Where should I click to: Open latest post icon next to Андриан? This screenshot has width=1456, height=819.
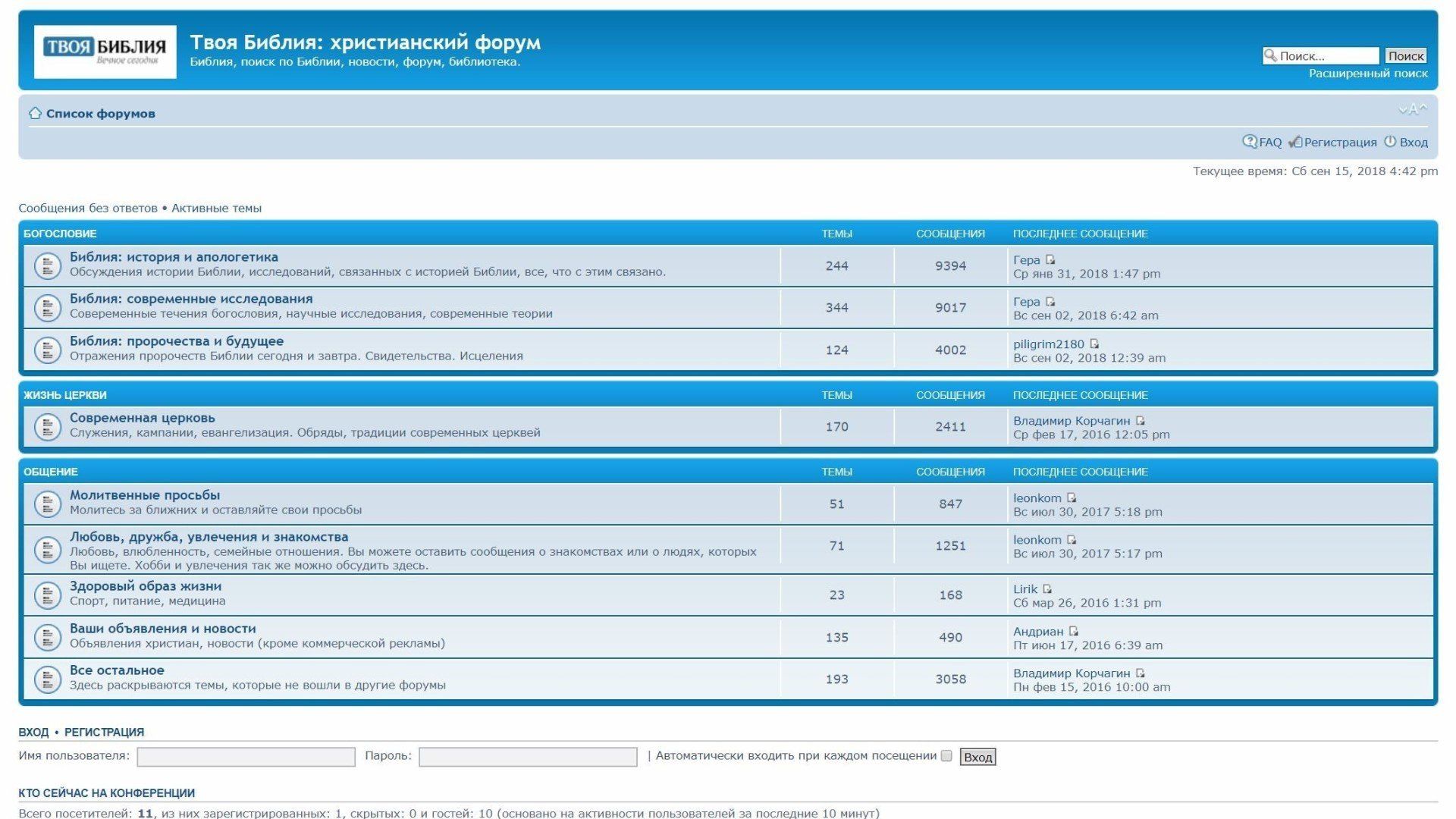pos(1073,631)
